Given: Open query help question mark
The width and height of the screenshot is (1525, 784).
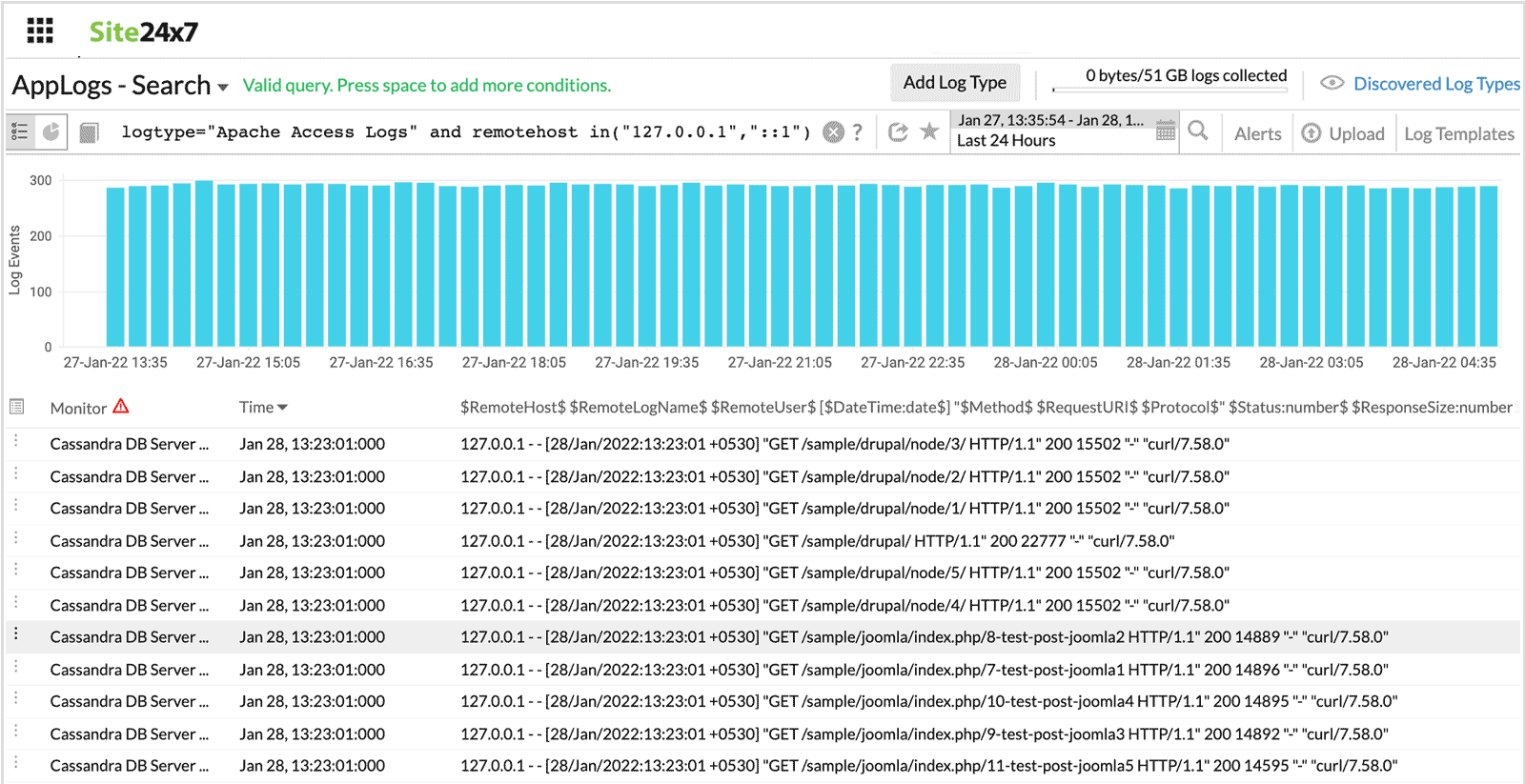Looking at the screenshot, I should [858, 132].
